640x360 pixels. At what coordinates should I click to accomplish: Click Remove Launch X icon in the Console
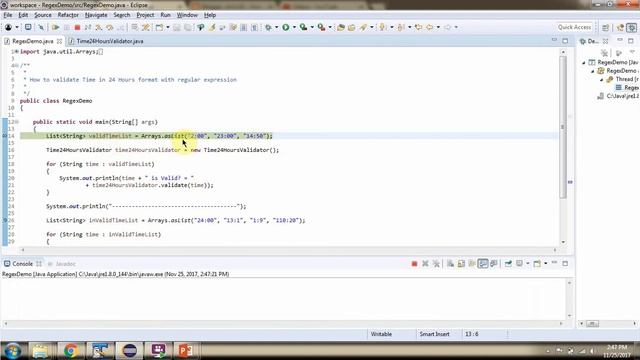tap(425, 264)
